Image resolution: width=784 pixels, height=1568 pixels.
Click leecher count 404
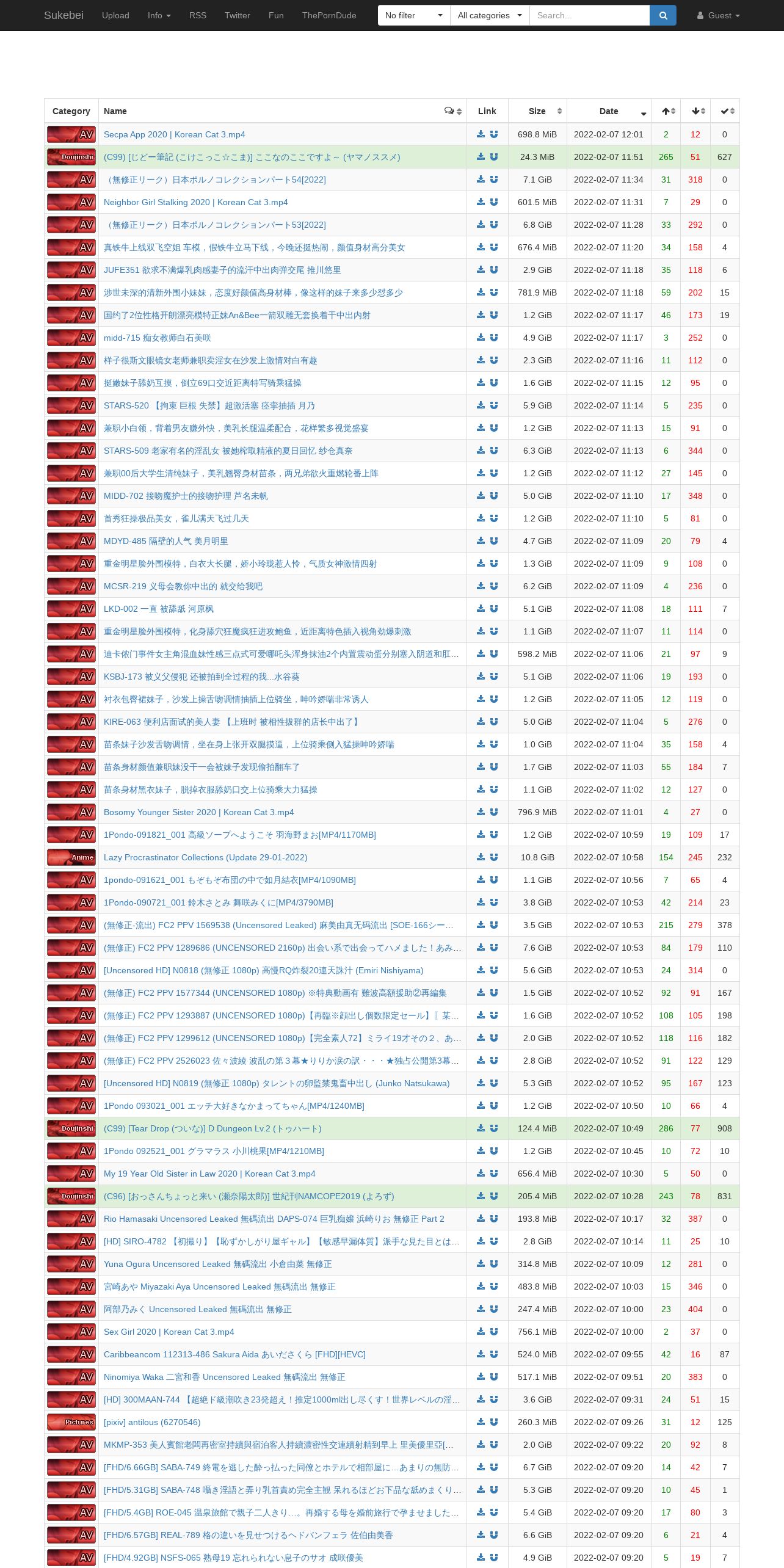point(695,1309)
